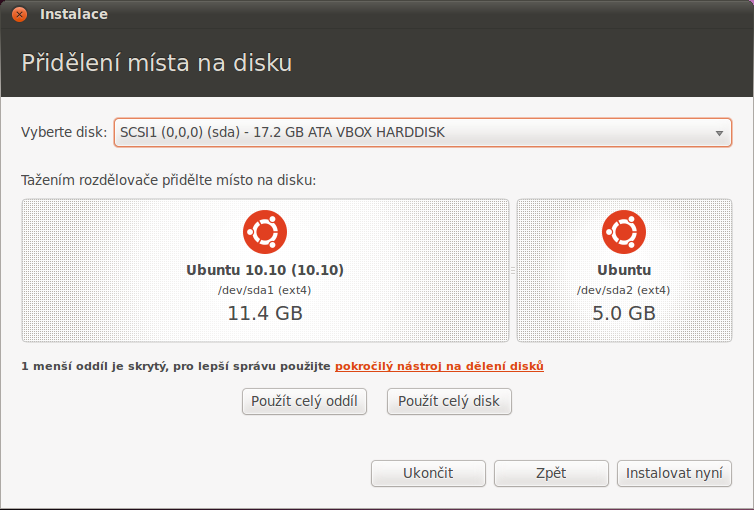754x510 pixels.
Task: Click the 11.4 GB size text
Action: [x=265, y=313]
